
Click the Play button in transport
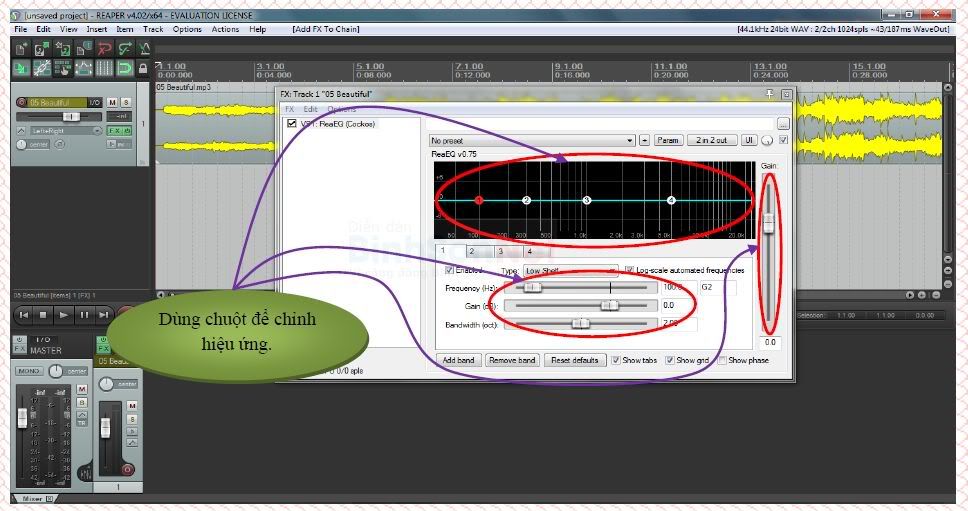[x=63, y=314]
